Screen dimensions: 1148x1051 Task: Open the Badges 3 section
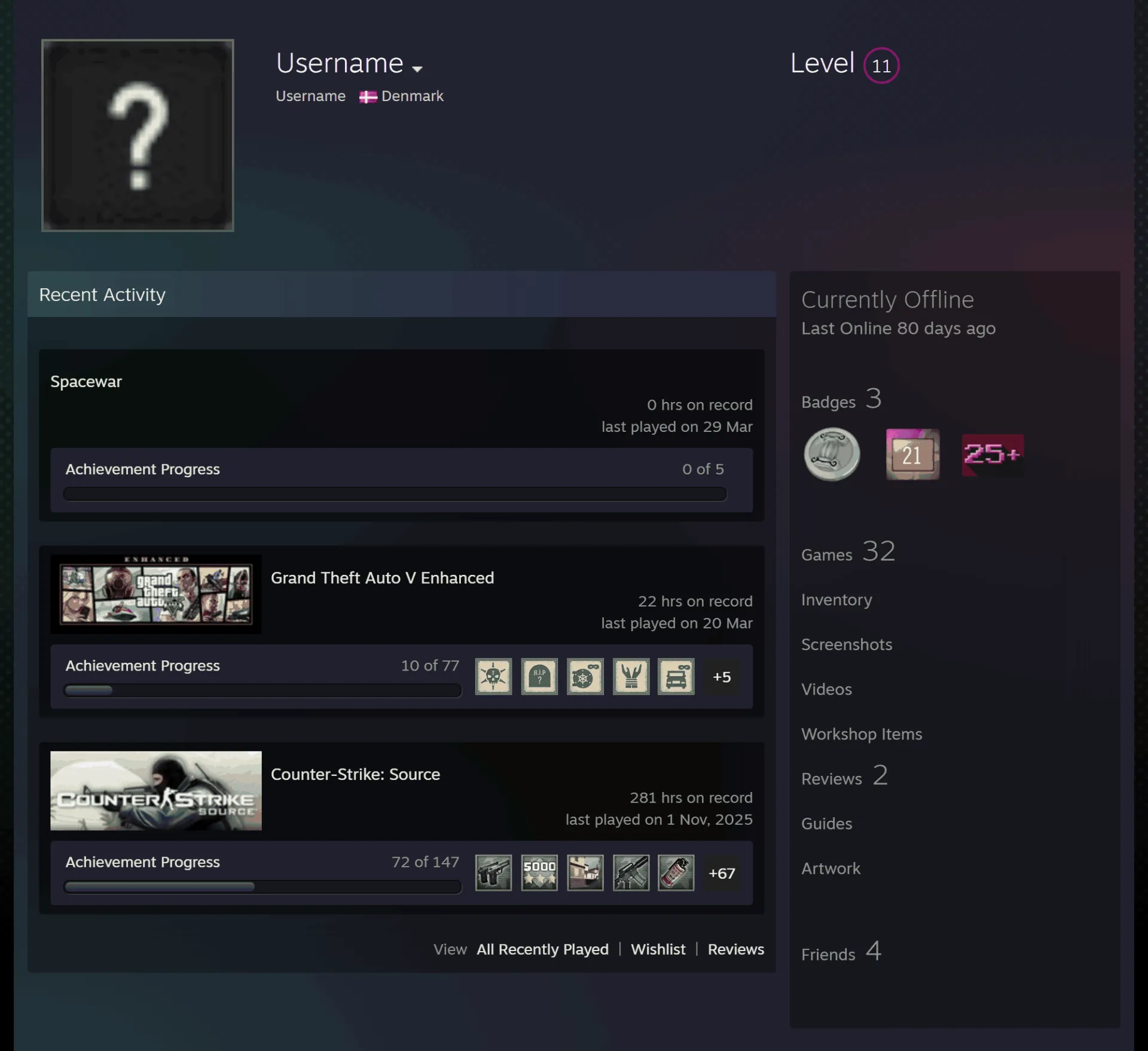(841, 399)
